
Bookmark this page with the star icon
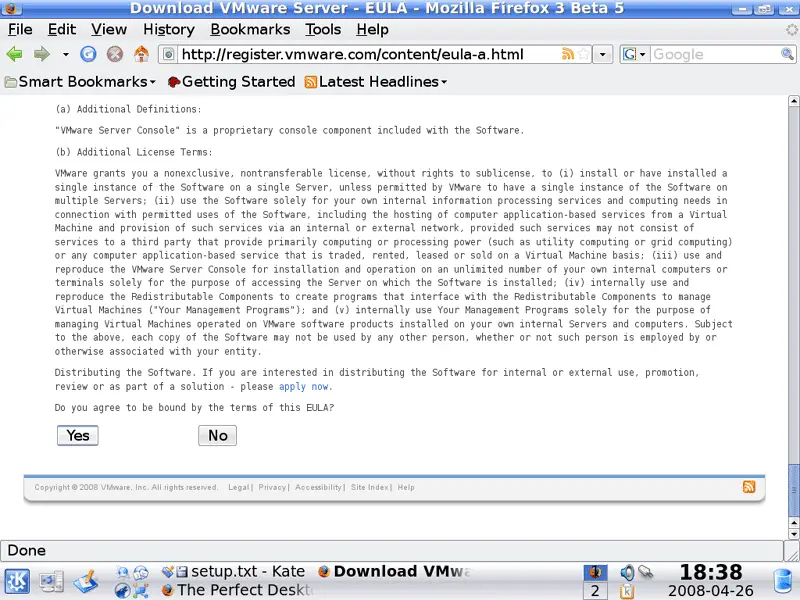584,54
